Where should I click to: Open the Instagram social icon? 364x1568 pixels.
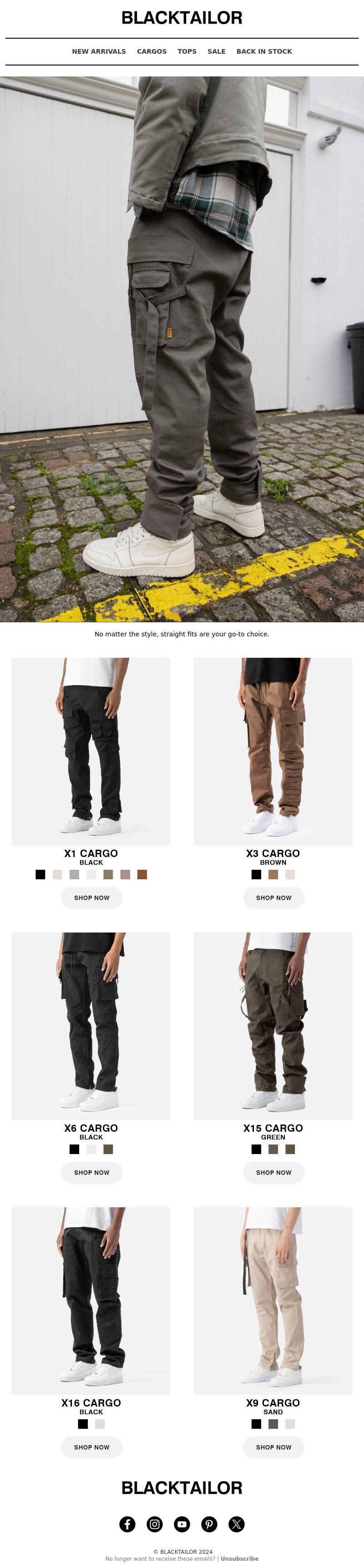pyautogui.click(x=155, y=1523)
